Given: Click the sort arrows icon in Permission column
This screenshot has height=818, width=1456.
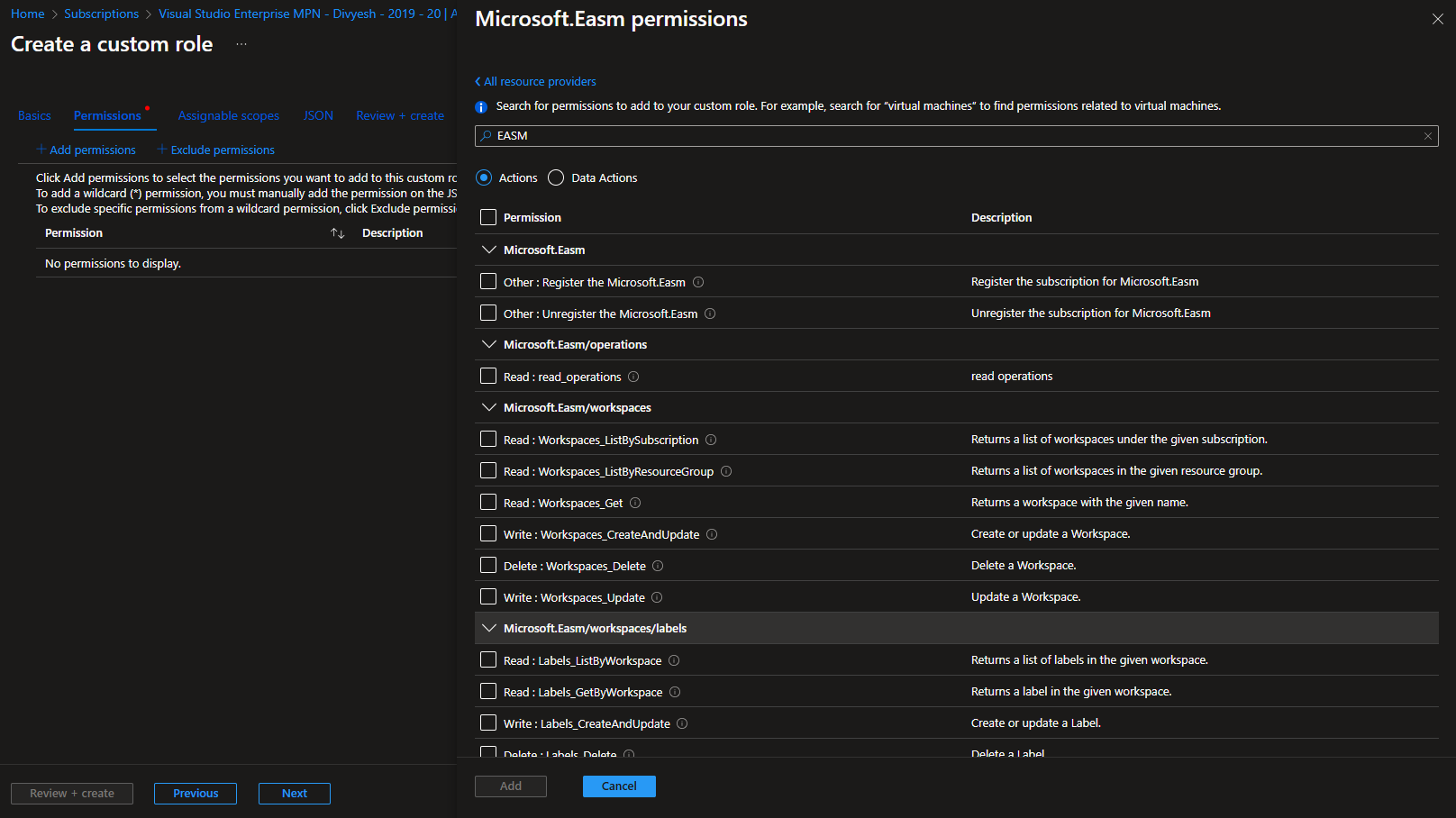Looking at the screenshot, I should (338, 233).
